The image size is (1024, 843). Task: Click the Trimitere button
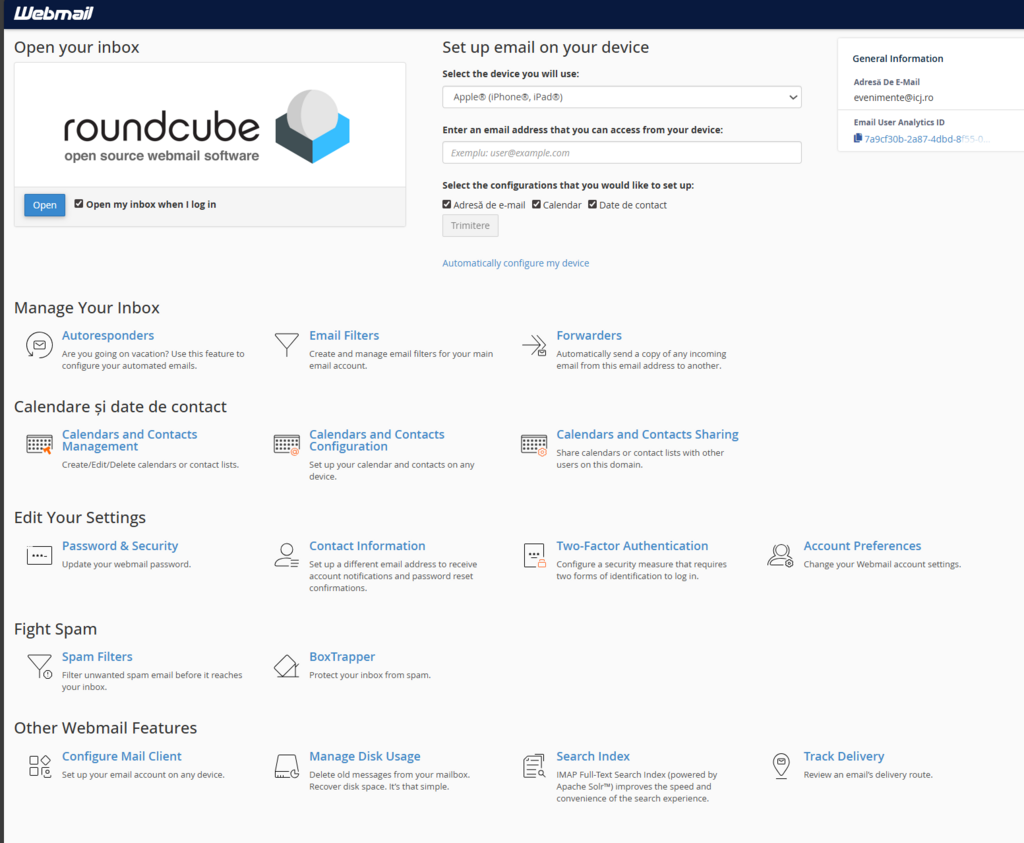[470, 226]
